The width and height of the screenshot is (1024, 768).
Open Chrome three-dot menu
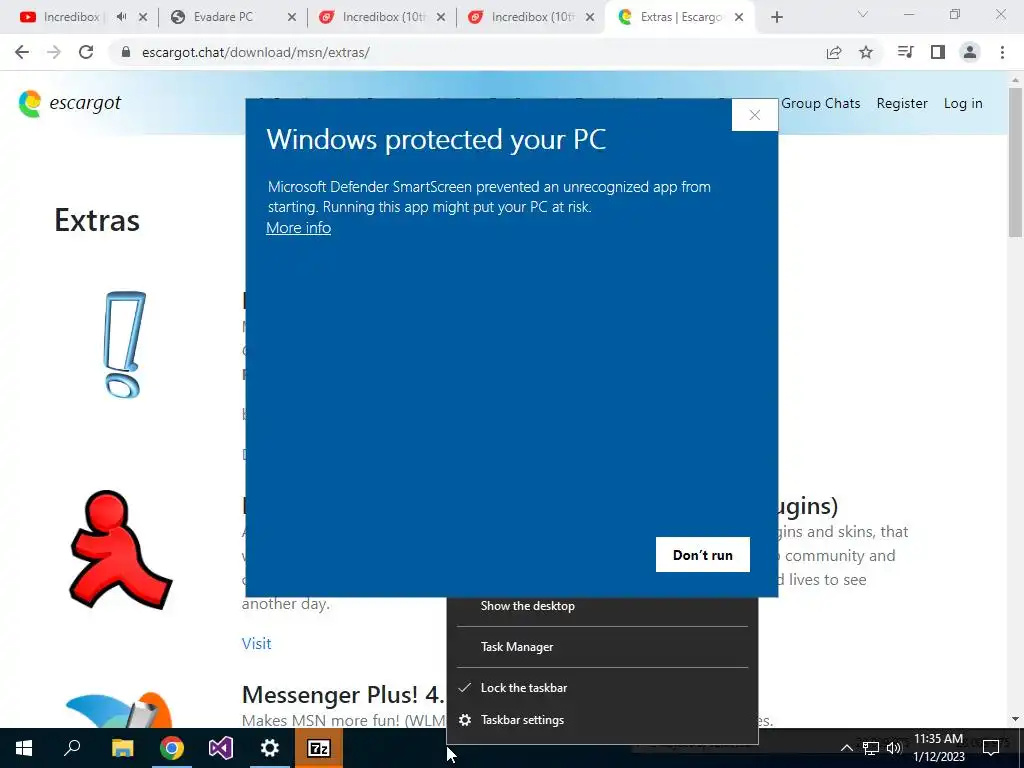pyautogui.click(x=1002, y=52)
